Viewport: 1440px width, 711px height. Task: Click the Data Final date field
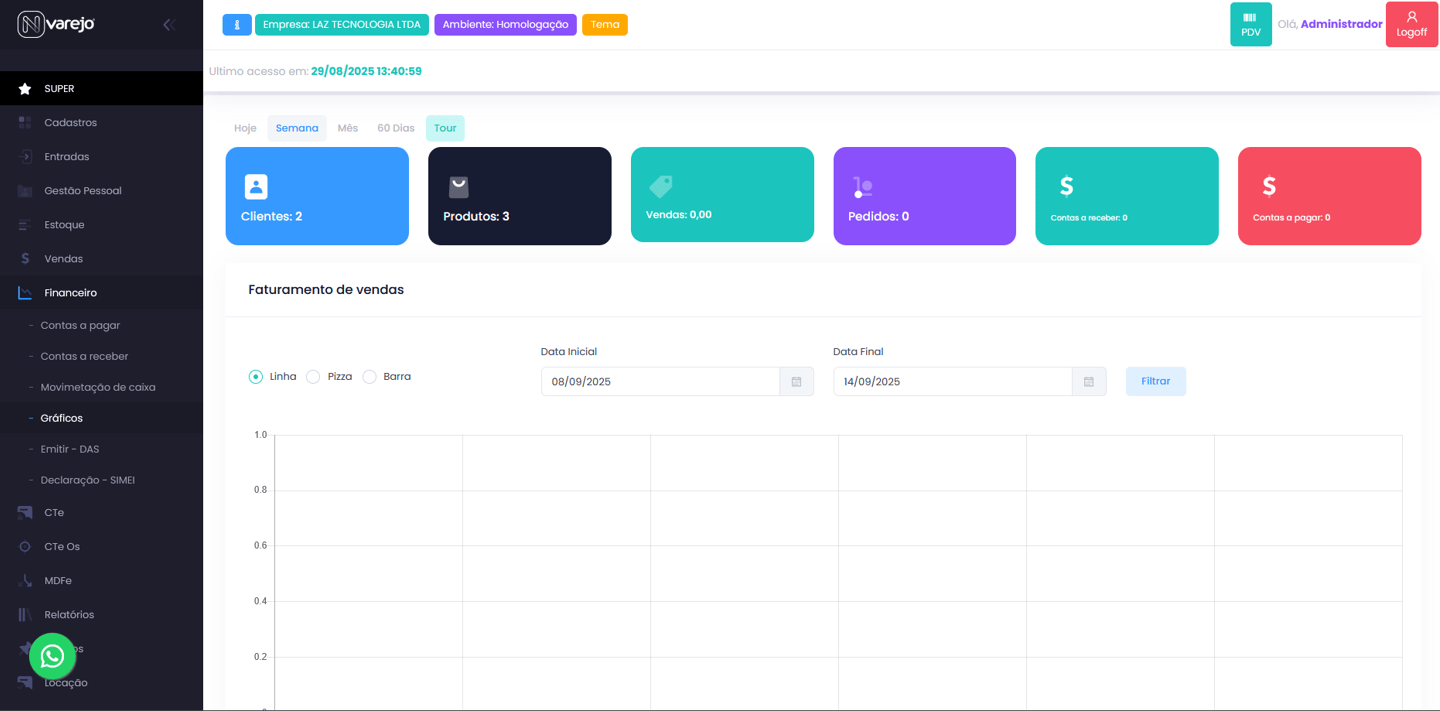(x=952, y=382)
